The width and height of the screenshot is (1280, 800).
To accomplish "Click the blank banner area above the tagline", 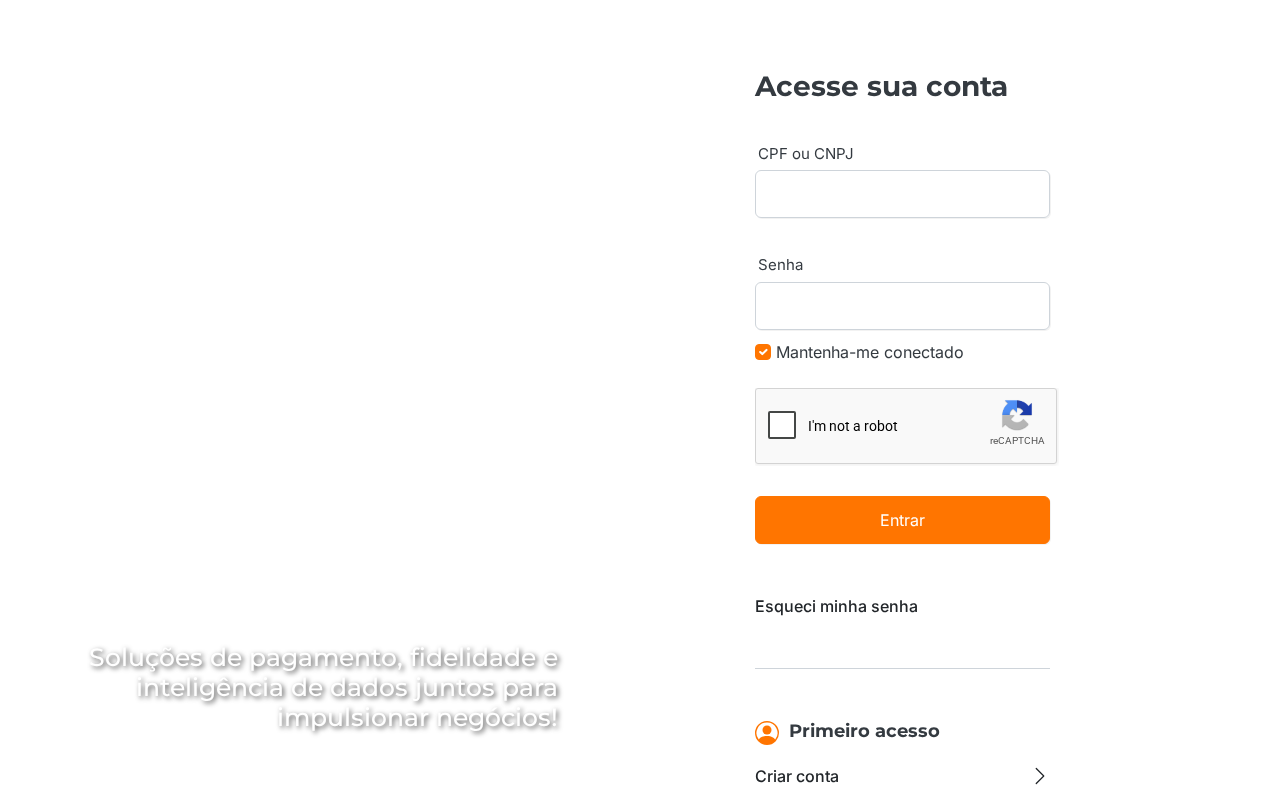I will pos(320,320).
